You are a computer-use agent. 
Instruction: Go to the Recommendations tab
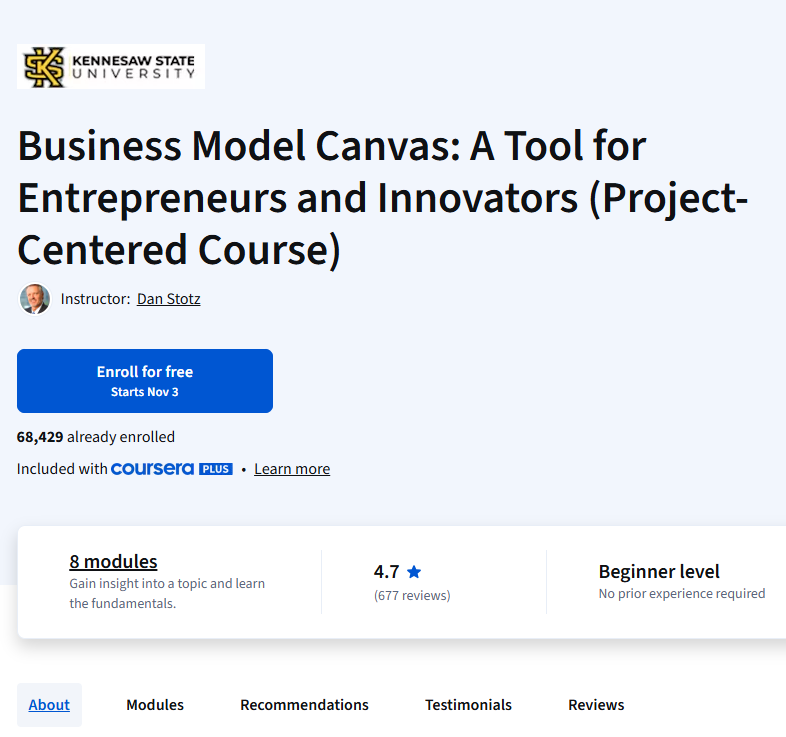click(x=304, y=705)
